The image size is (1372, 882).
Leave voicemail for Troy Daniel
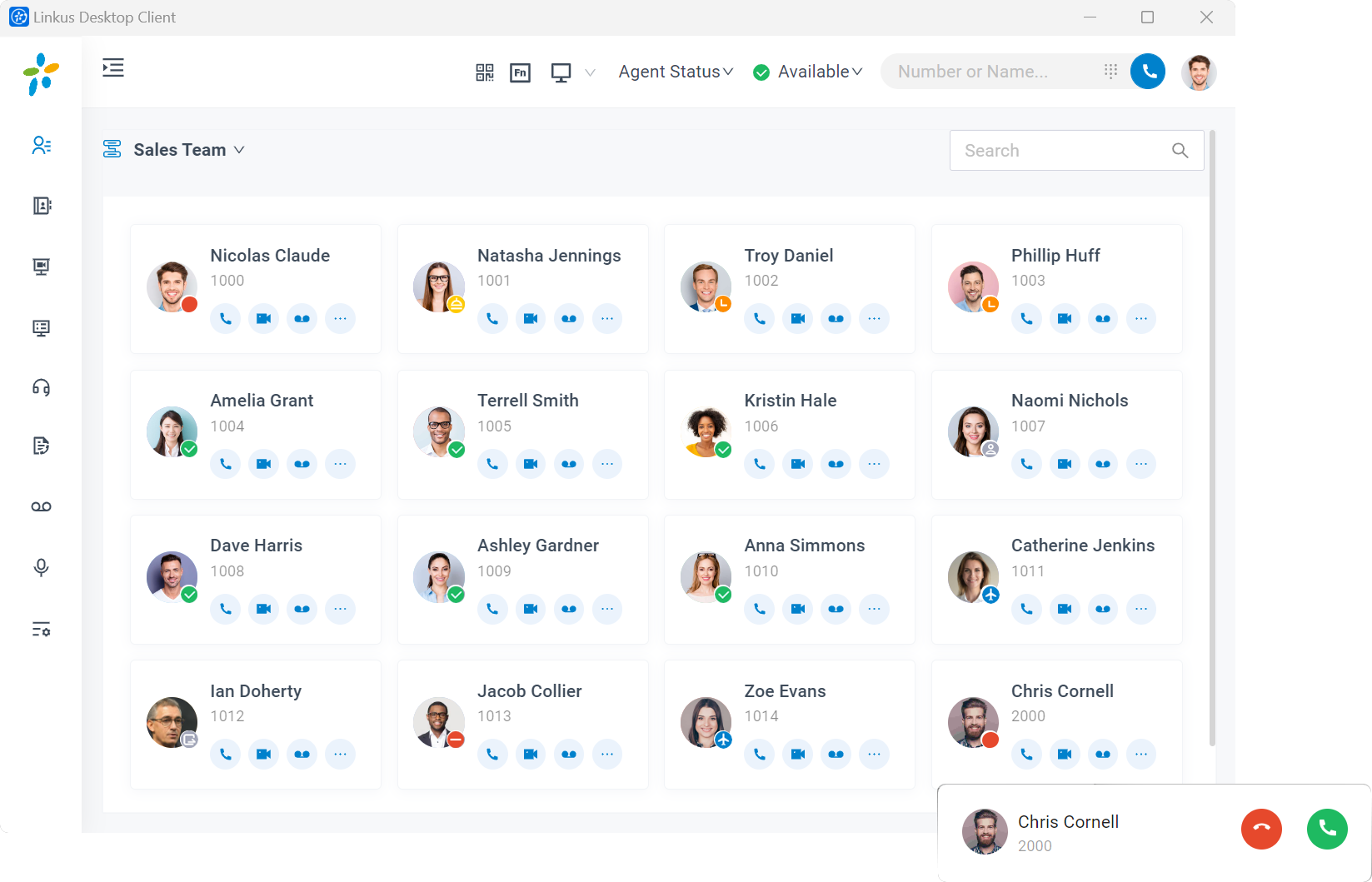point(836,318)
